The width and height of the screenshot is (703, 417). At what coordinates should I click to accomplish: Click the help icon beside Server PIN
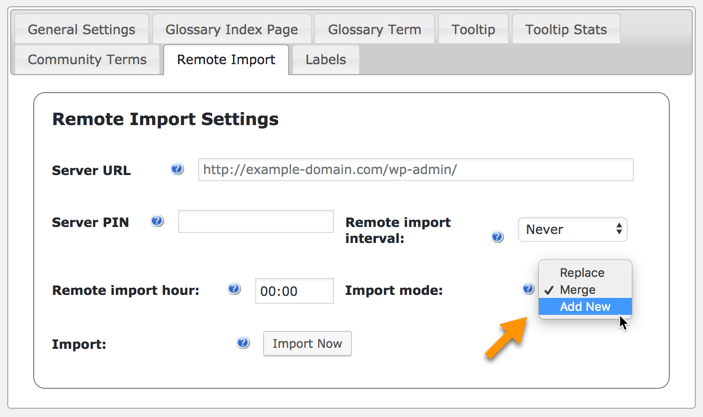tap(157, 221)
